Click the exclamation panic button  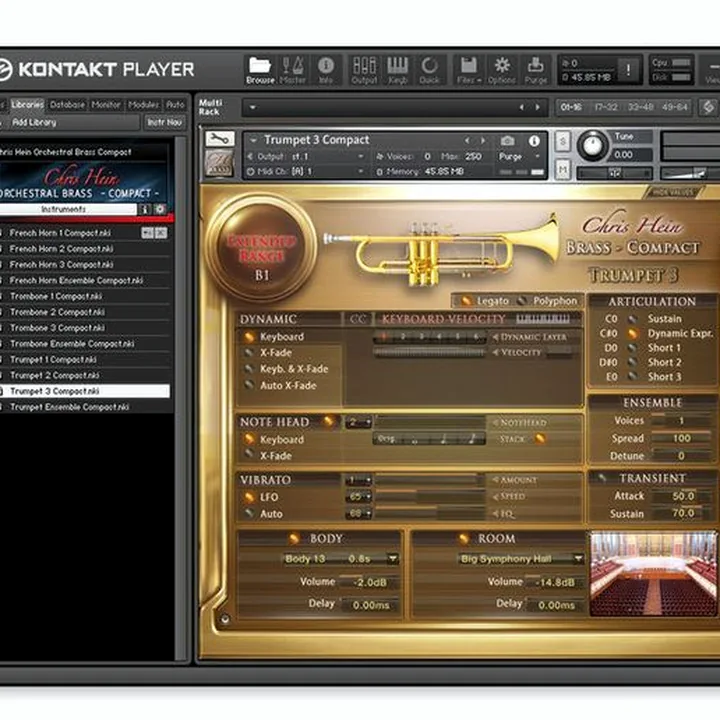(628, 70)
